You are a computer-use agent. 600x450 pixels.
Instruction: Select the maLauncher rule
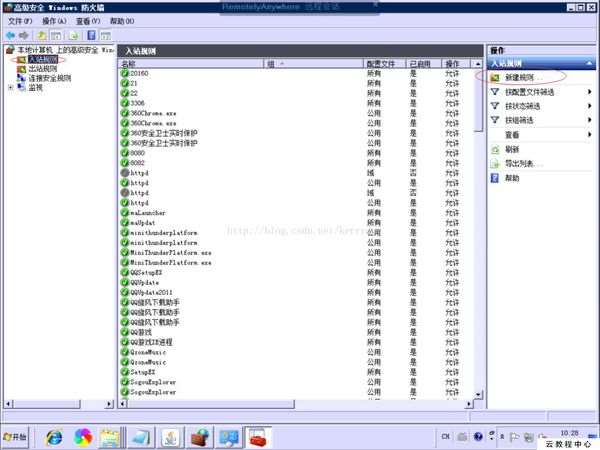pos(148,213)
